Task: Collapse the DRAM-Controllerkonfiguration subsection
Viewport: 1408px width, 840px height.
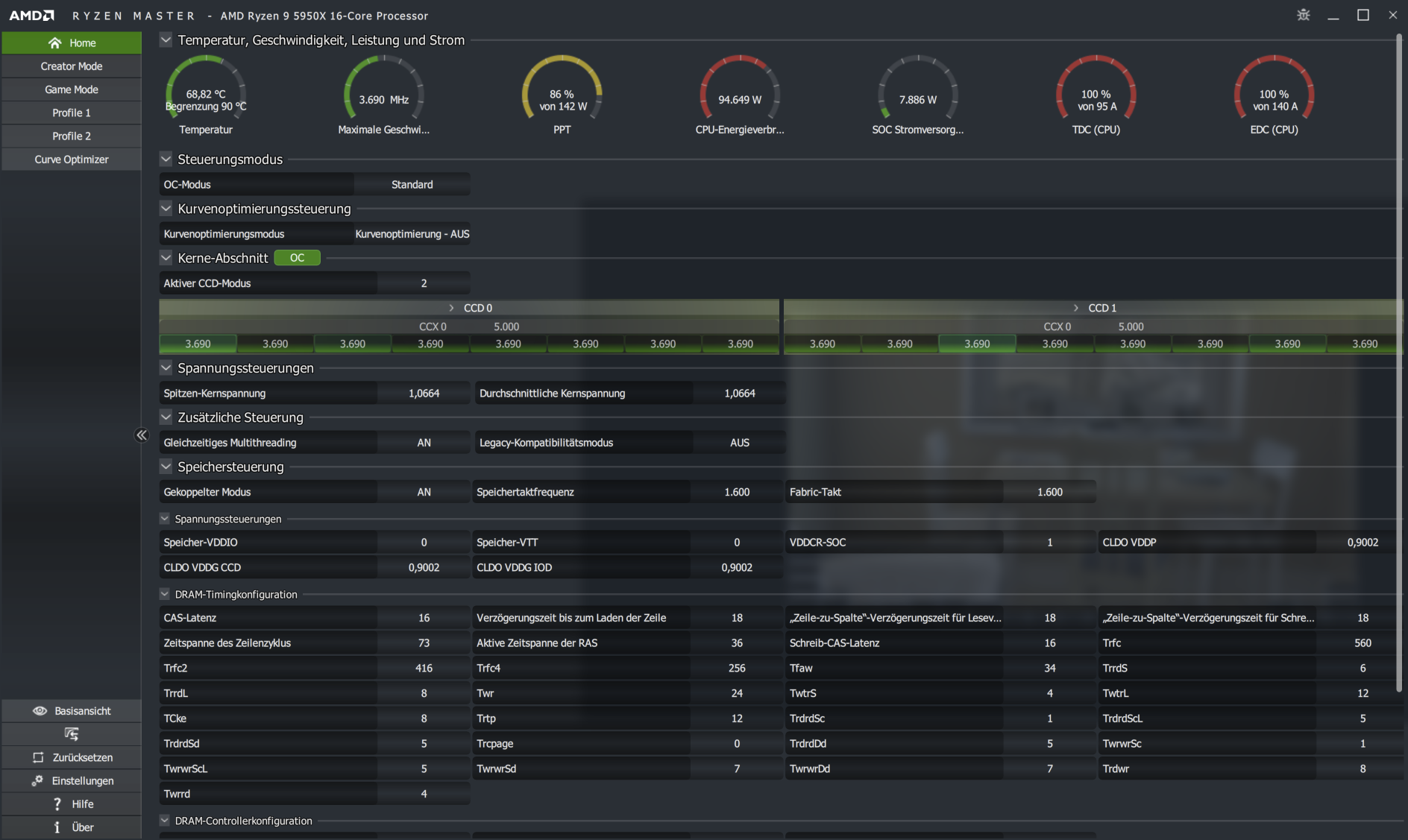Action: click(165, 821)
